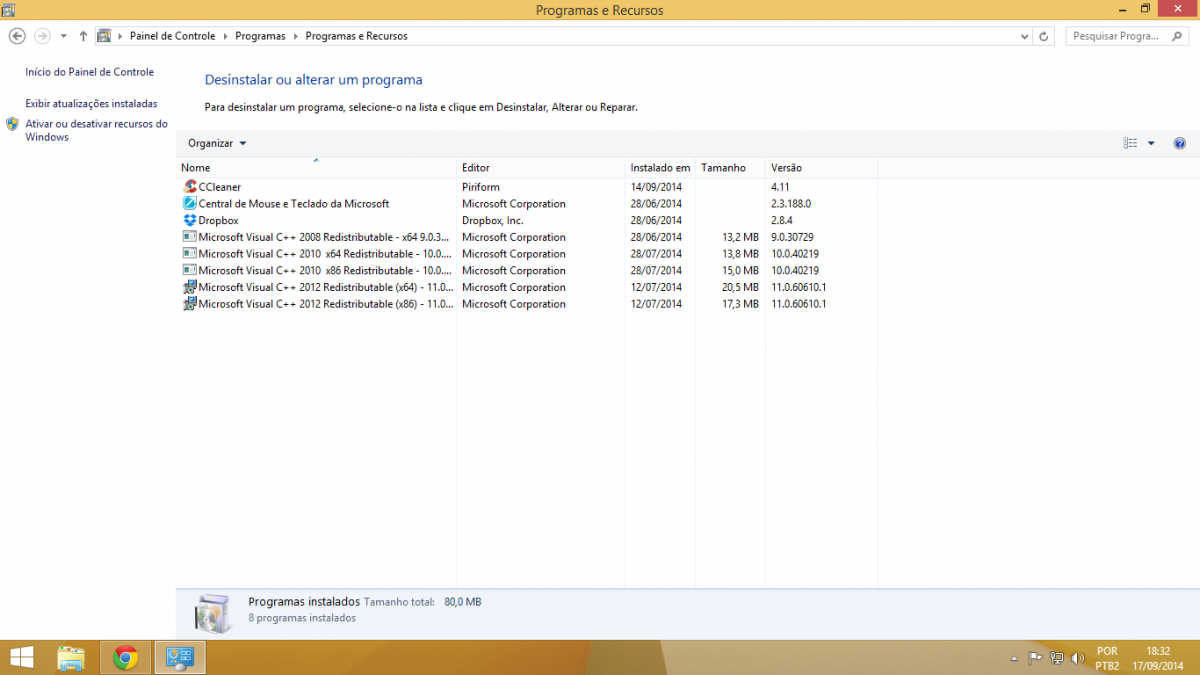The width and height of the screenshot is (1200, 675).
Task: Expand the chevron before Painel de Controle breadcrumb
Action: click(x=120, y=36)
